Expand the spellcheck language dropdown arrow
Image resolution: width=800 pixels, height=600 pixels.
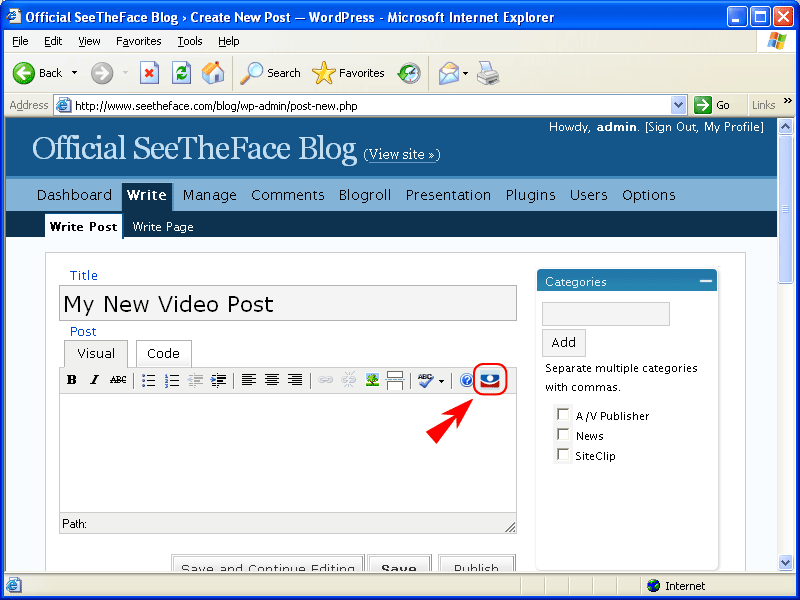pyautogui.click(x=441, y=381)
